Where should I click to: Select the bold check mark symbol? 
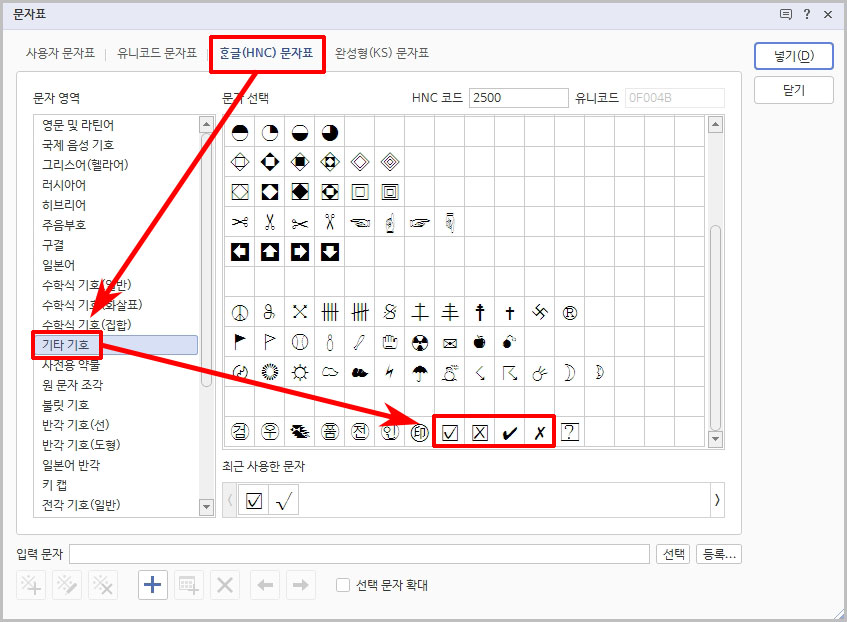(x=509, y=431)
